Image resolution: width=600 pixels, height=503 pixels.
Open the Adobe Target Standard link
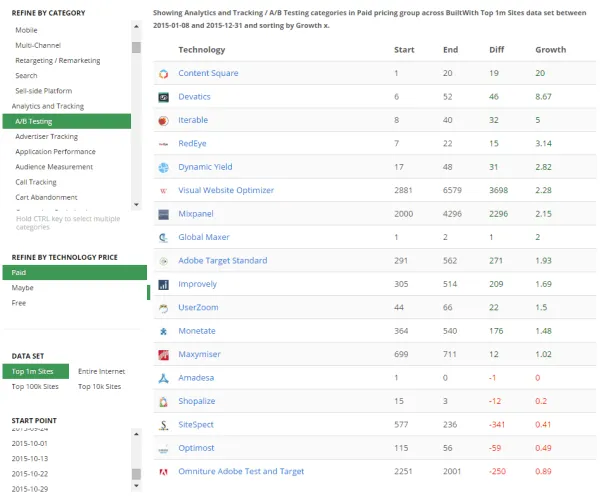[x=222, y=261]
